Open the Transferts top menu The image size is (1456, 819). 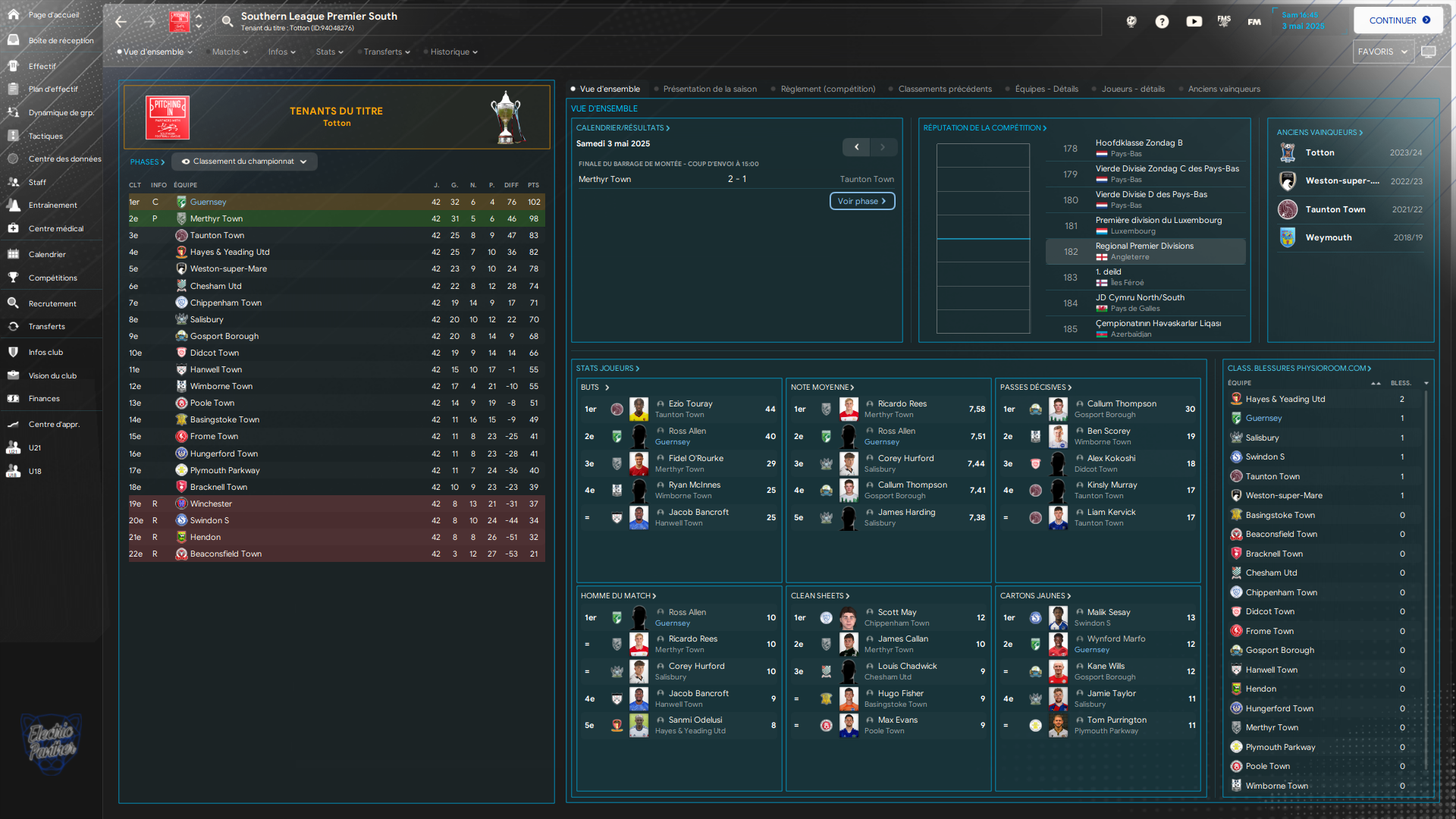pyautogui.click(x=386, y=52)
